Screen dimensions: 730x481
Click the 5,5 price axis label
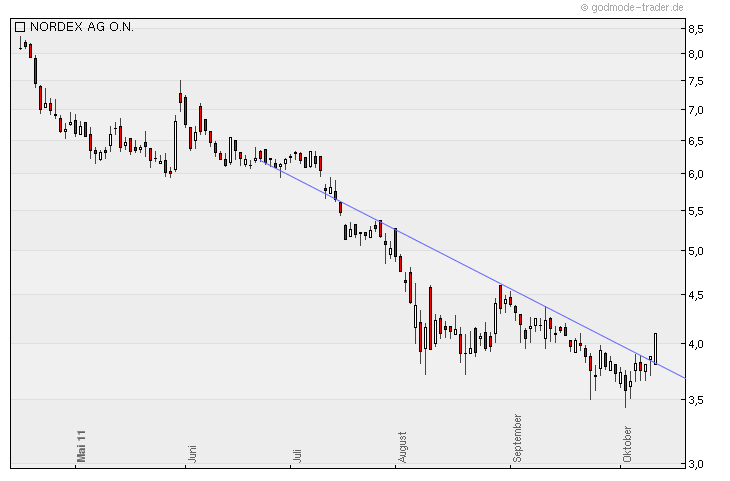coord(696,211)
